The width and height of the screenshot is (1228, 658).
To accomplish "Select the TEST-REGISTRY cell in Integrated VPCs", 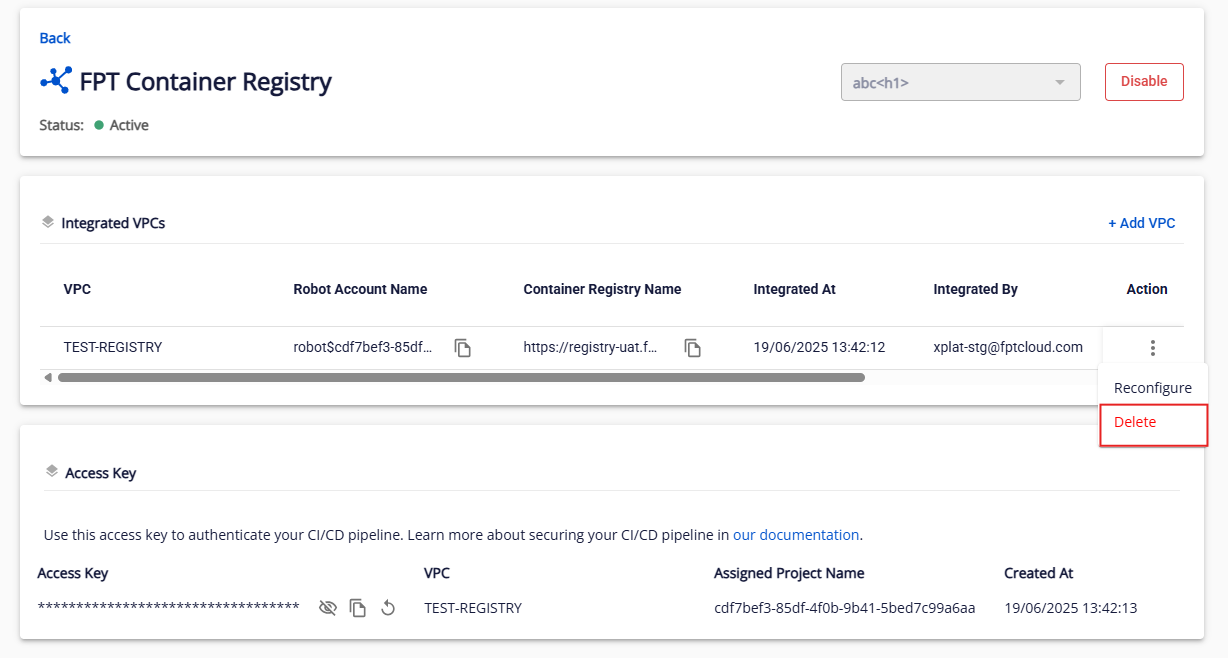I will tap(113, 347).
